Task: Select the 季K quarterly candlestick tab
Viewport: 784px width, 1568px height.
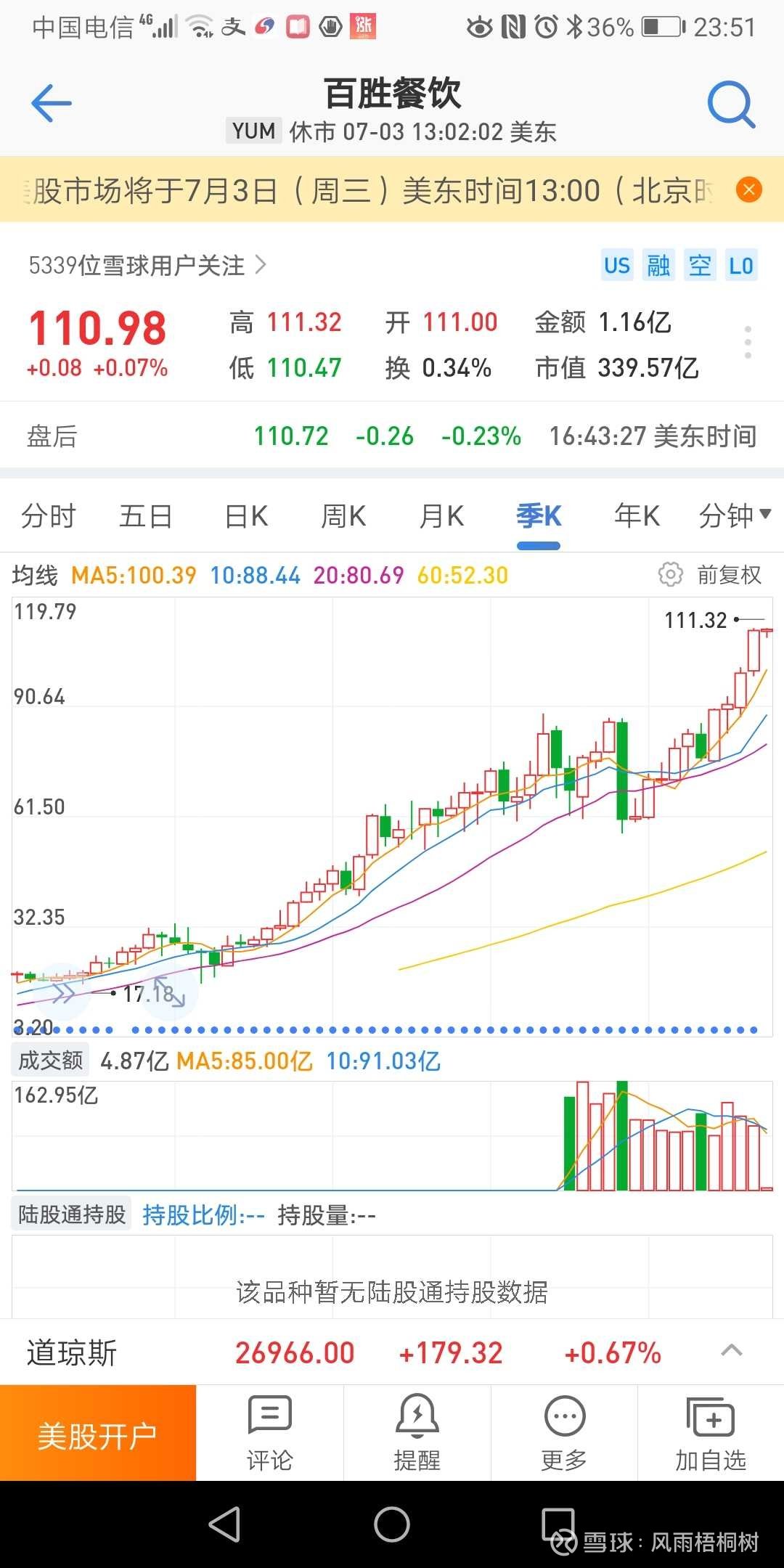Action: click(x=539, y=516)
